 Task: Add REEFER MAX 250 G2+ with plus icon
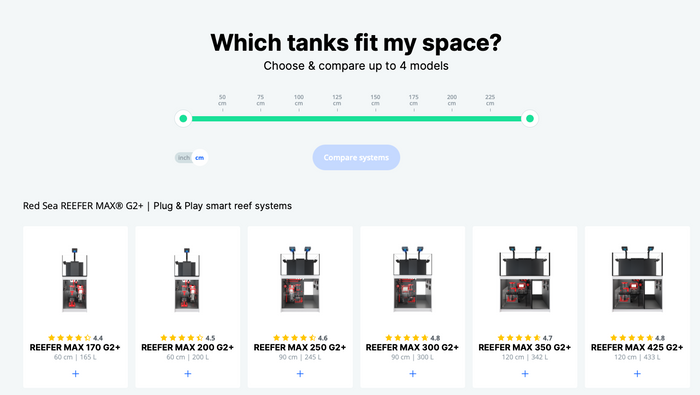[300, 374]
